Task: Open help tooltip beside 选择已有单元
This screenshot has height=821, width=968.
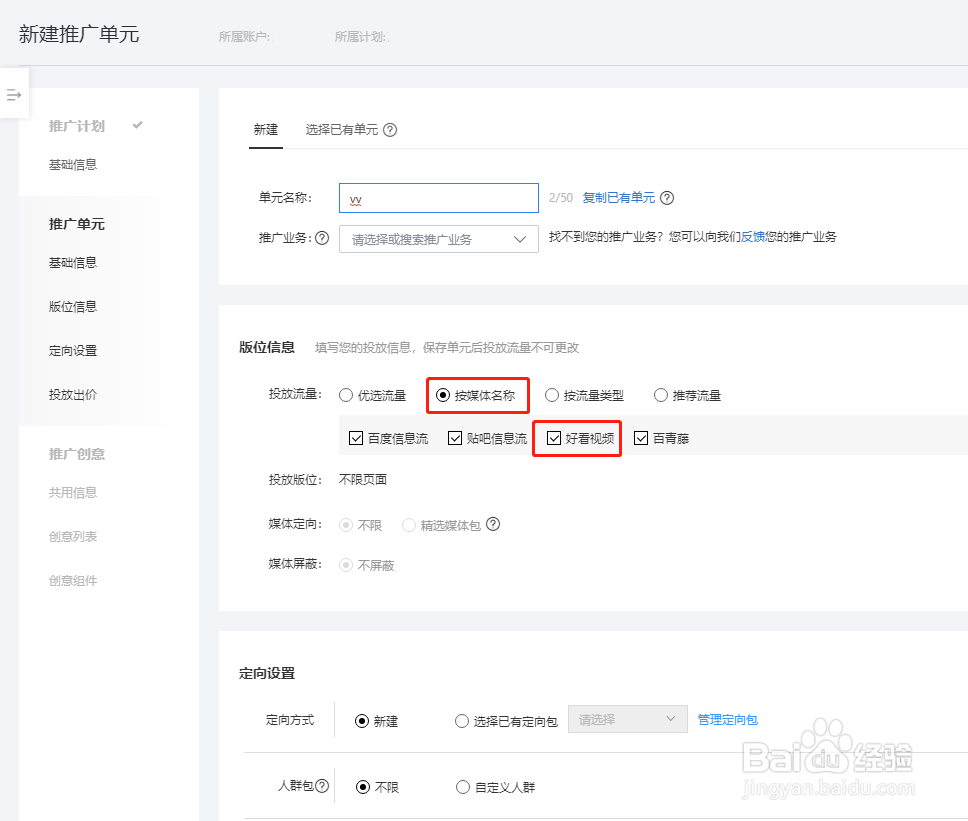Action: pyautogui.click(x=390, y=129)
